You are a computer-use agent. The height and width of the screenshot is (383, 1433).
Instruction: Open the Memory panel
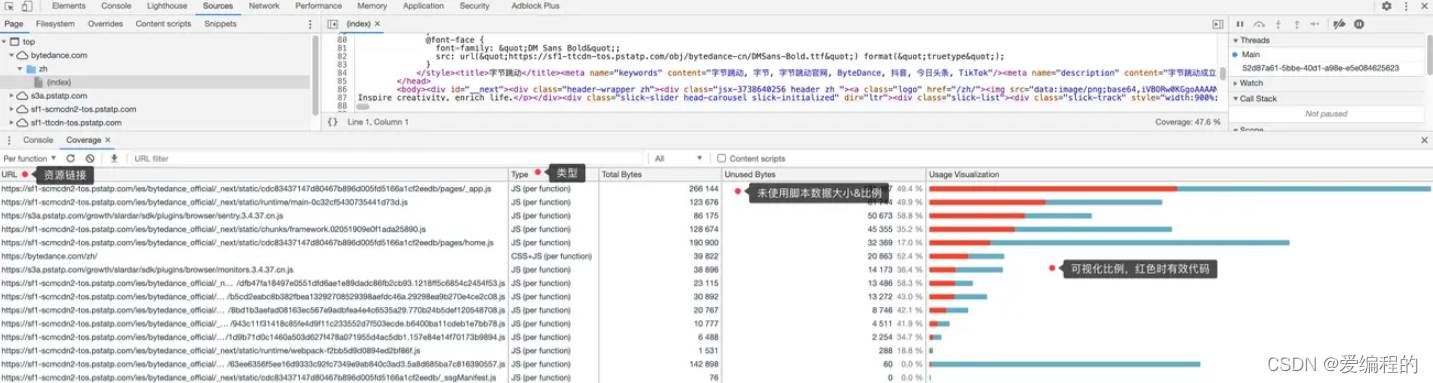coord(373,6)
